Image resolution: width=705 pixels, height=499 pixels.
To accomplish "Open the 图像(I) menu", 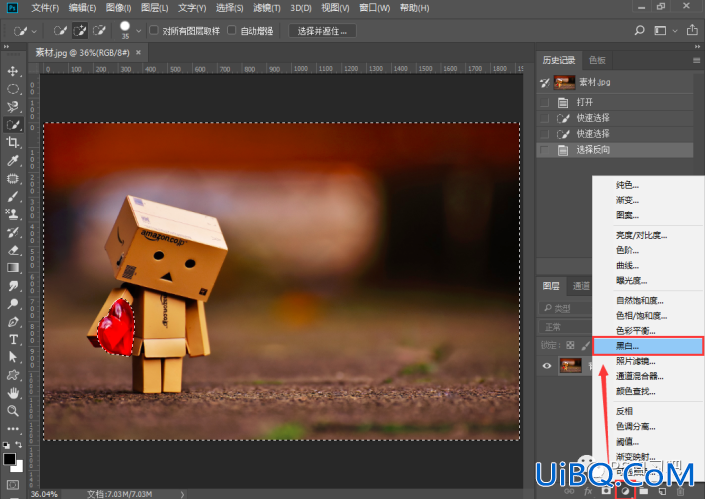I will (119, 8).
